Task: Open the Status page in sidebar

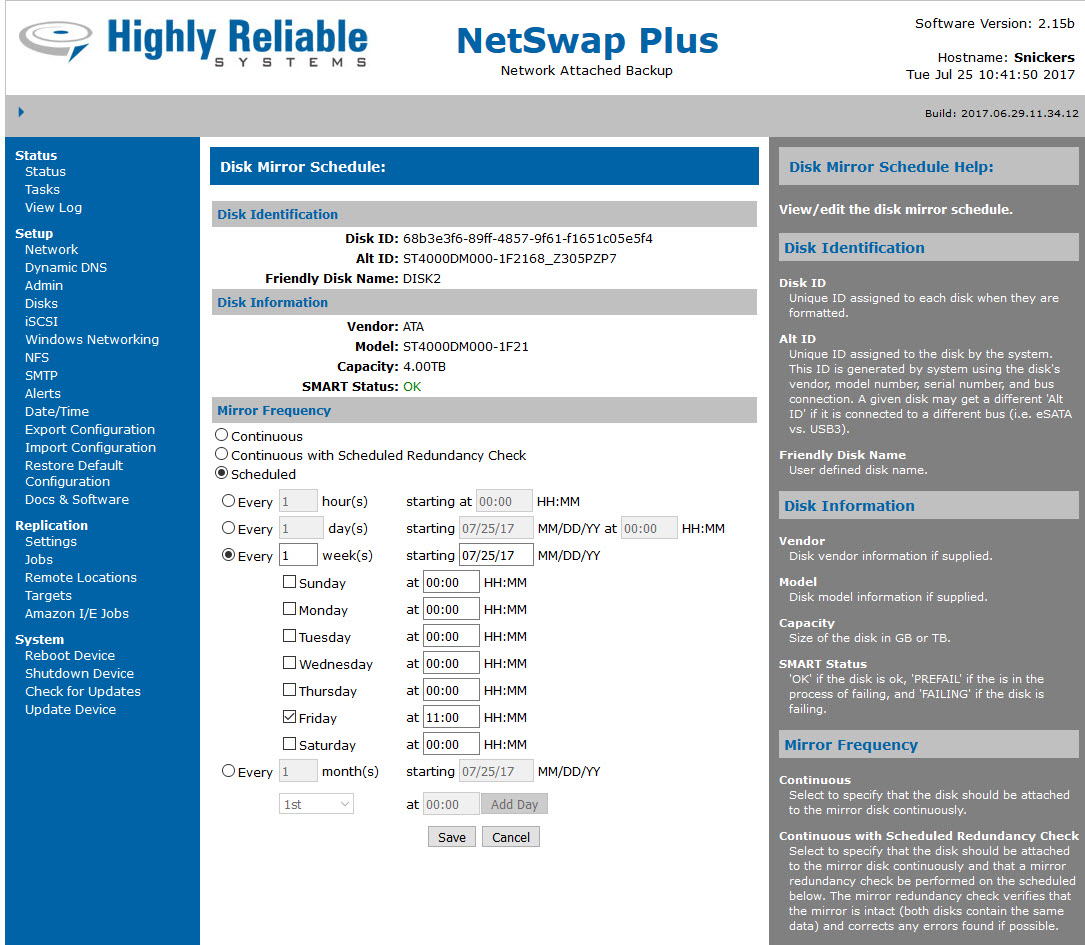Action: point(46,172)
